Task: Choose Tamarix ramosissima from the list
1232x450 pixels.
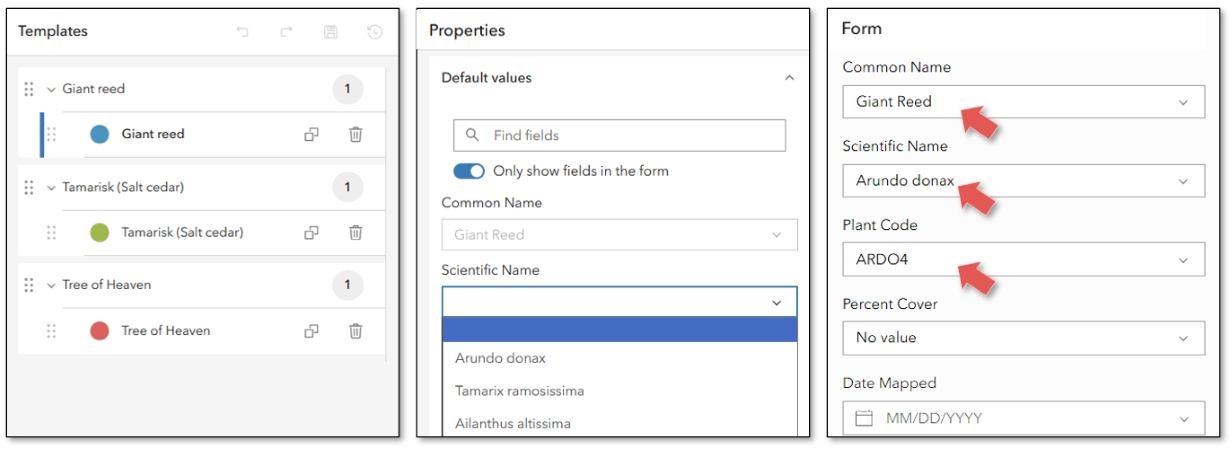Action: point(519,391)
